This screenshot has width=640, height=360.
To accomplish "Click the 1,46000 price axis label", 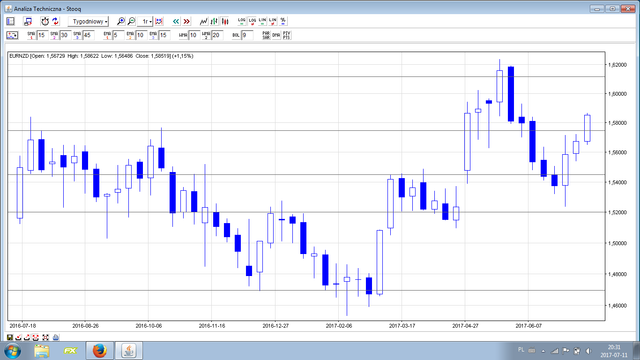I will 618,305.
